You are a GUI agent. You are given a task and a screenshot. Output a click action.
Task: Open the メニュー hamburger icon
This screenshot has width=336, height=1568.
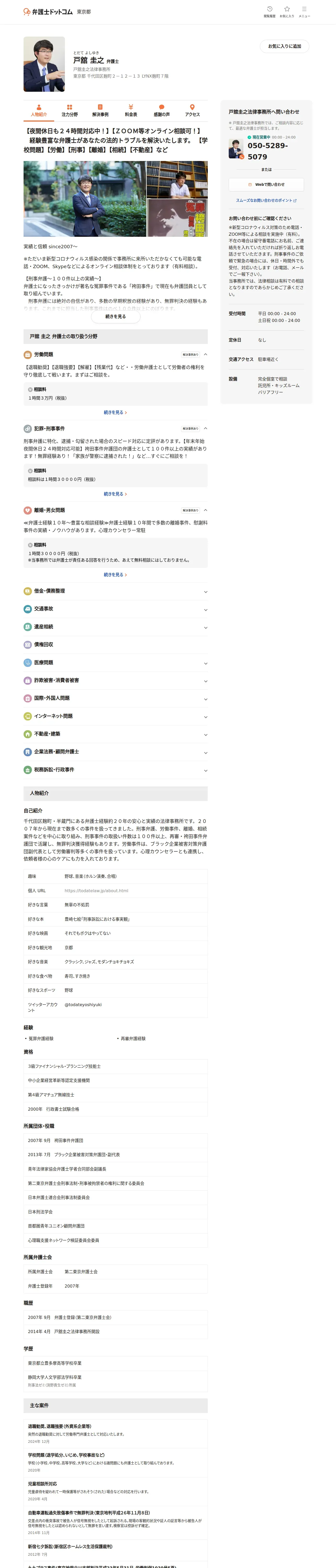click(x=304, y=11)
